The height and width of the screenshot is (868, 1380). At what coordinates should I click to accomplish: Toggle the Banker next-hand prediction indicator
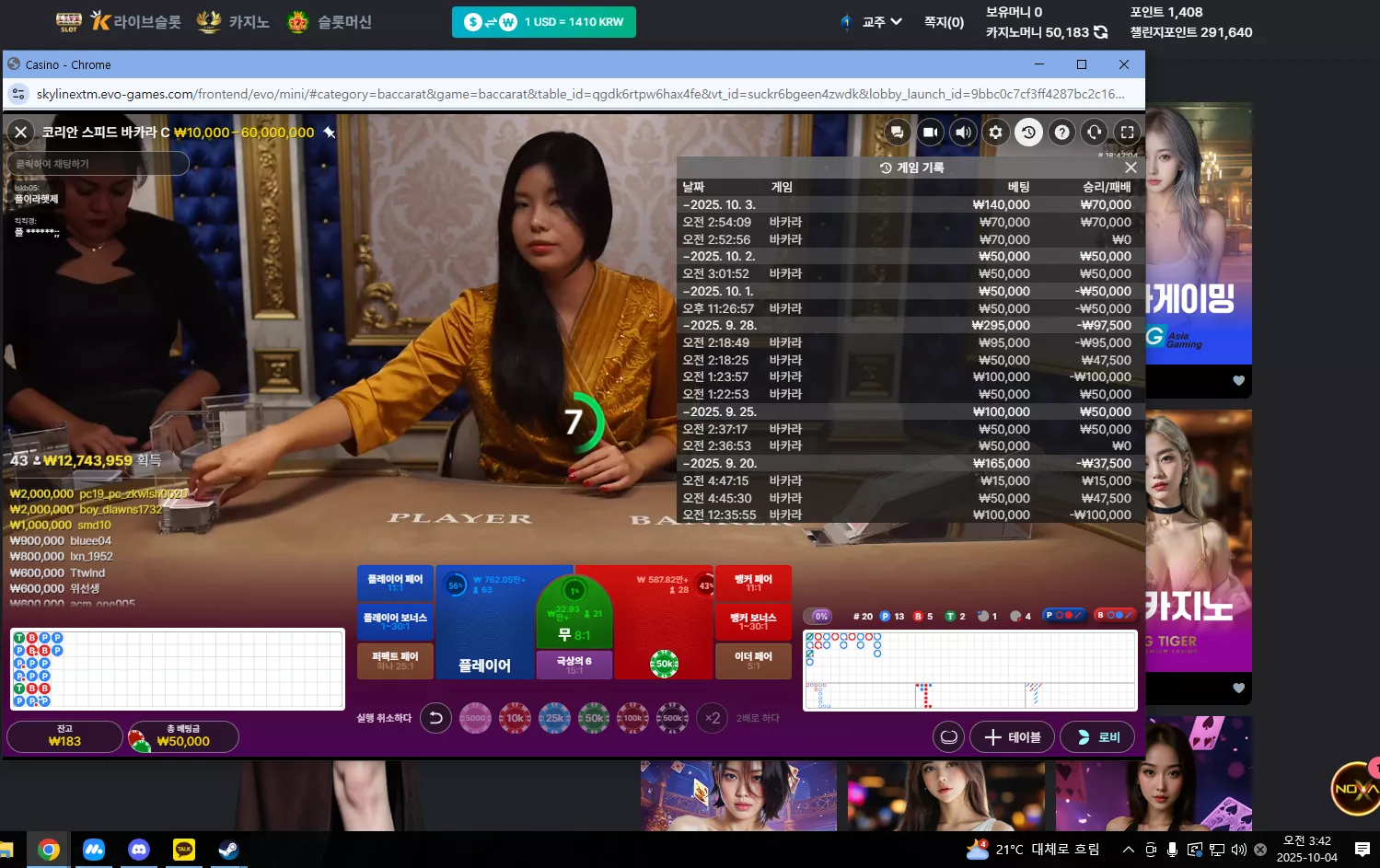tap(1115, 615)
